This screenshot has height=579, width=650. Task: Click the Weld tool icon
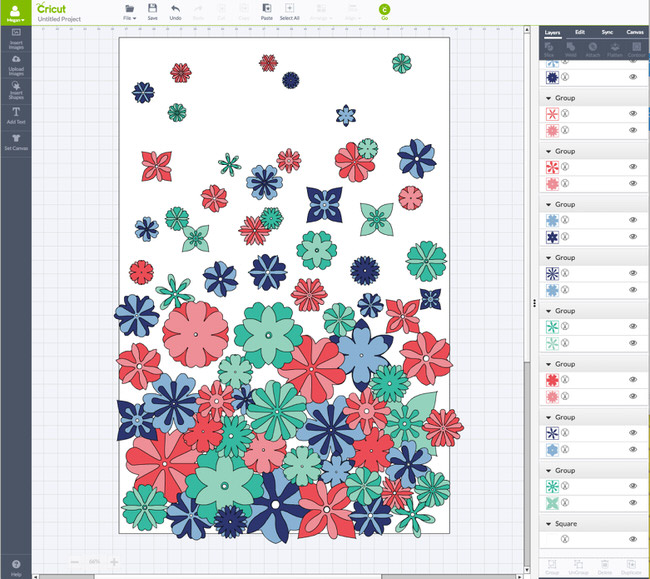tap(571, 49)
